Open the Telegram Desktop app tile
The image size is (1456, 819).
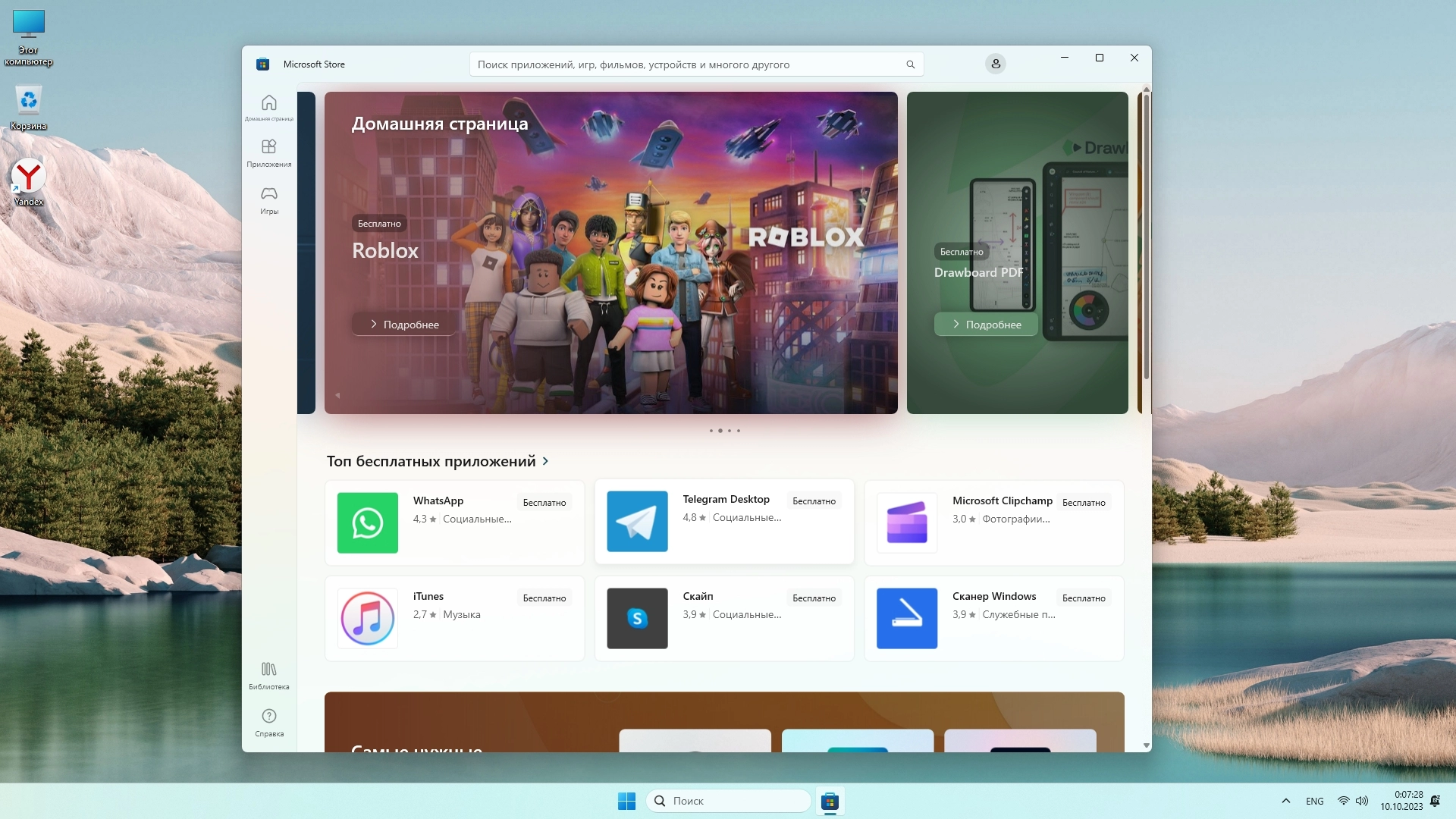[723, 522]
